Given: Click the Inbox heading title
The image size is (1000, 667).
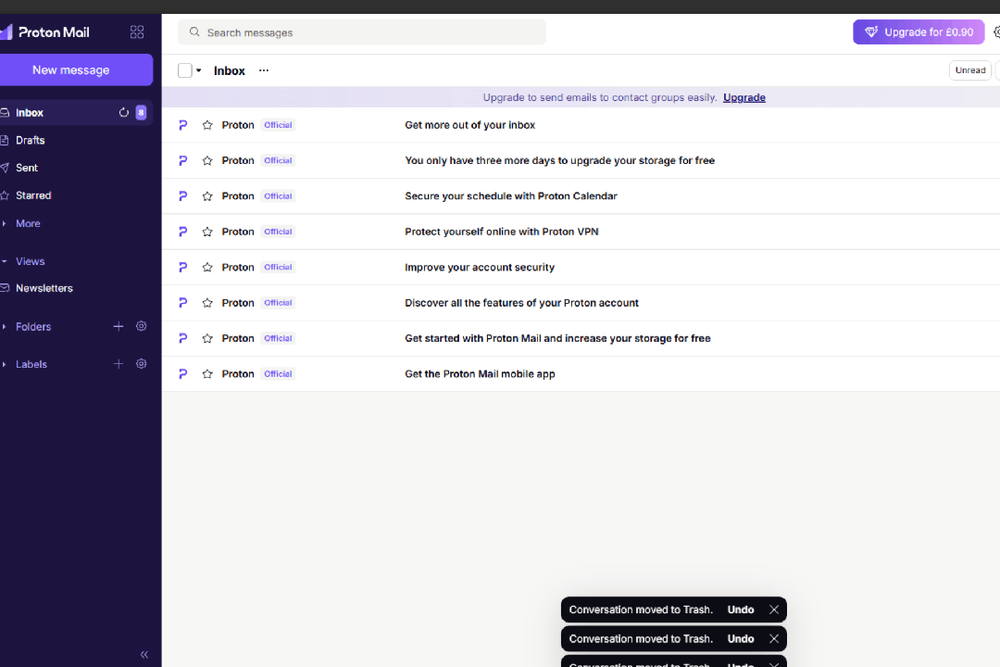Looking at the screenshot, I should point(230,71).
